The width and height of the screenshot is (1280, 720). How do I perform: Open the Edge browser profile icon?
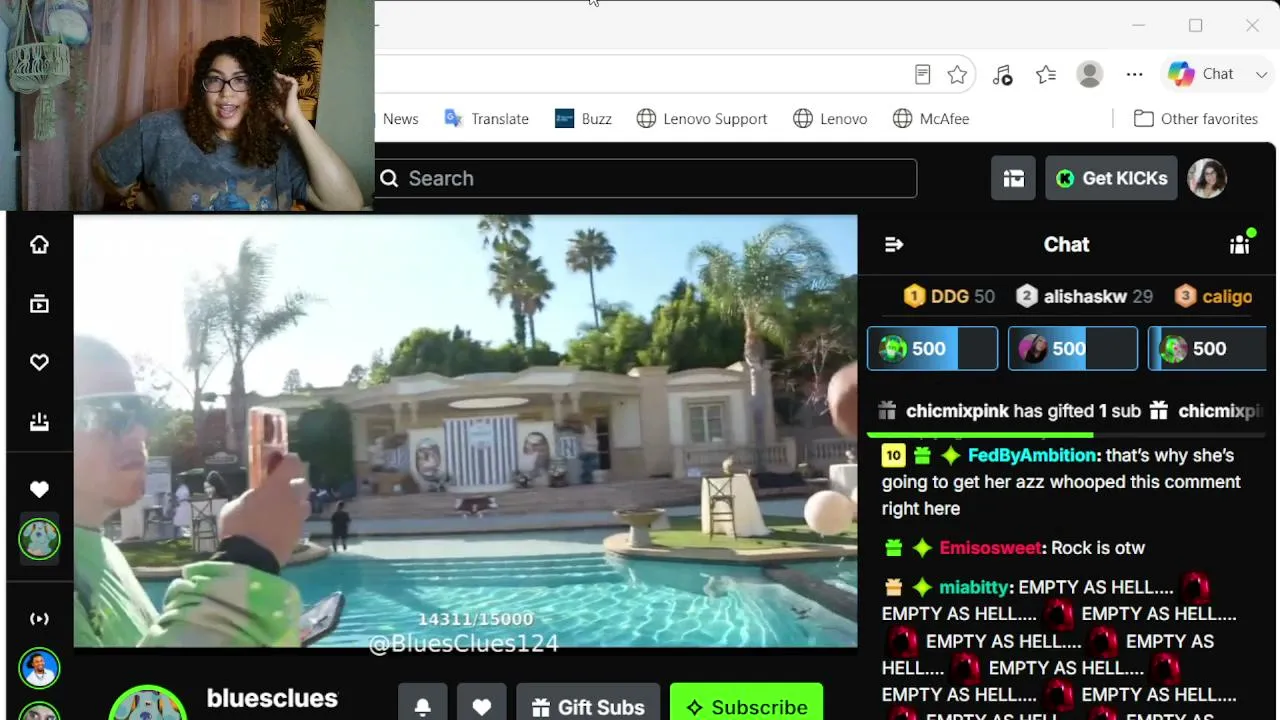(1090, 74)
